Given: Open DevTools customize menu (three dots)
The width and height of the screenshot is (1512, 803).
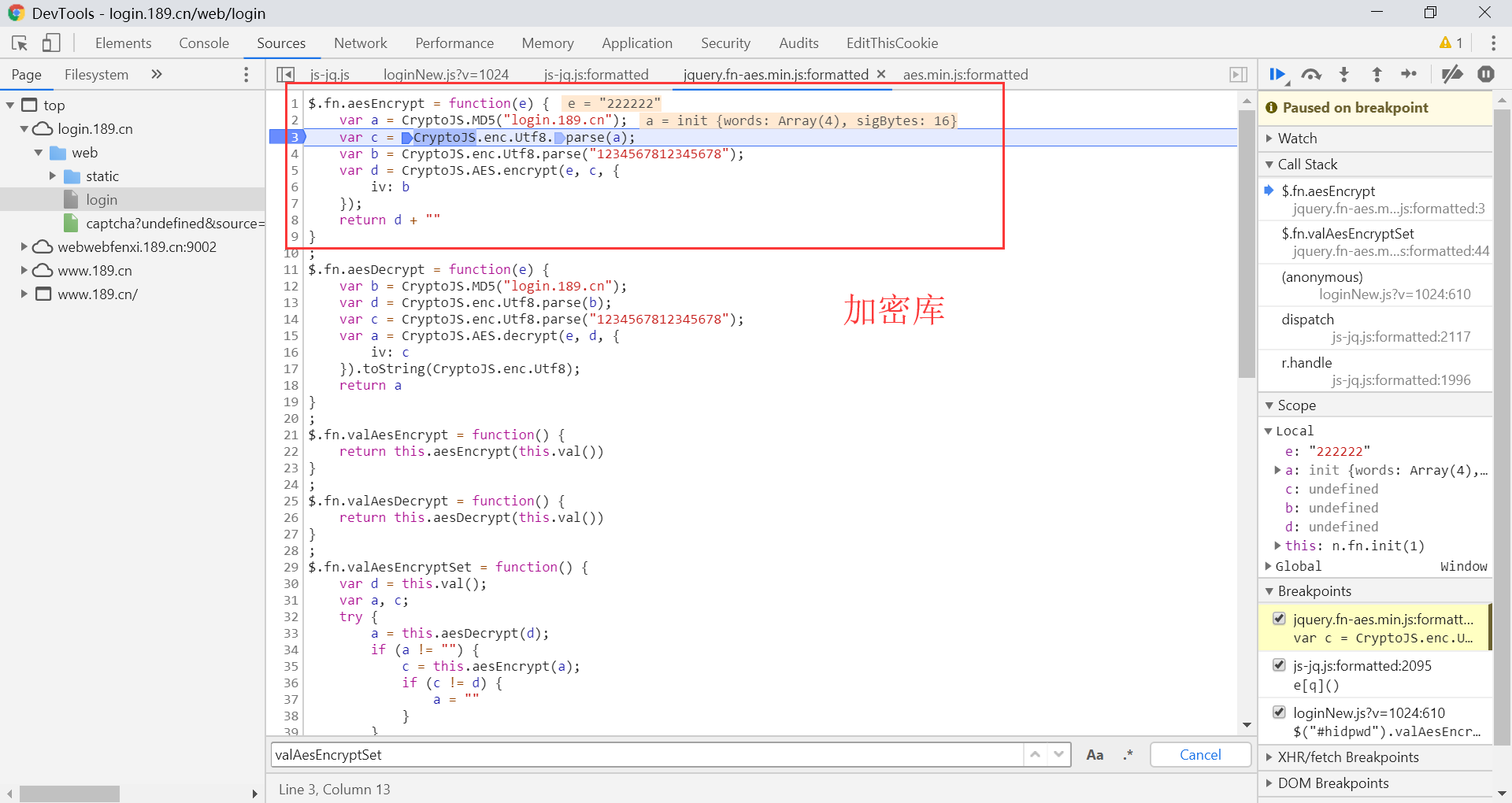Looking at the screenshot, I should coord(1493,43).
